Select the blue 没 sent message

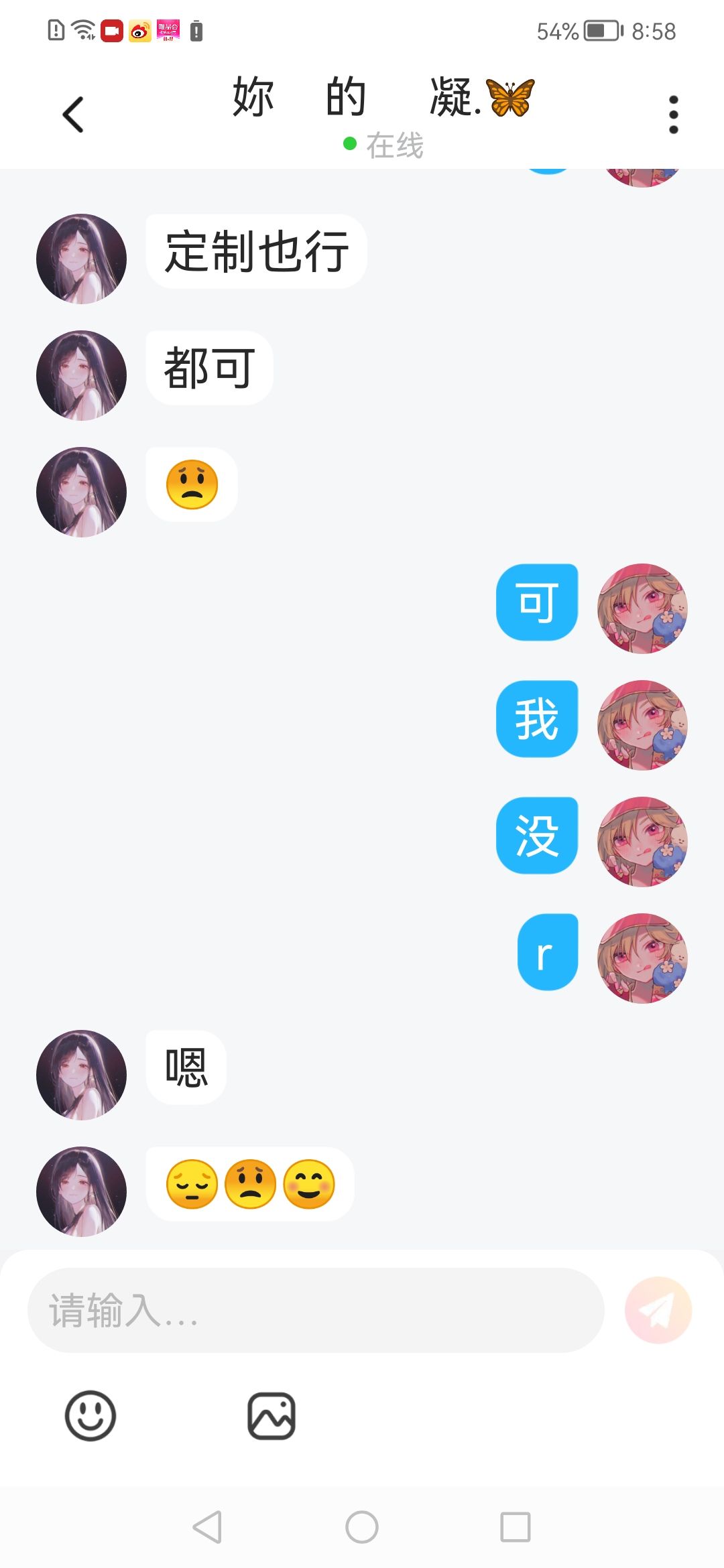point(537,835)
